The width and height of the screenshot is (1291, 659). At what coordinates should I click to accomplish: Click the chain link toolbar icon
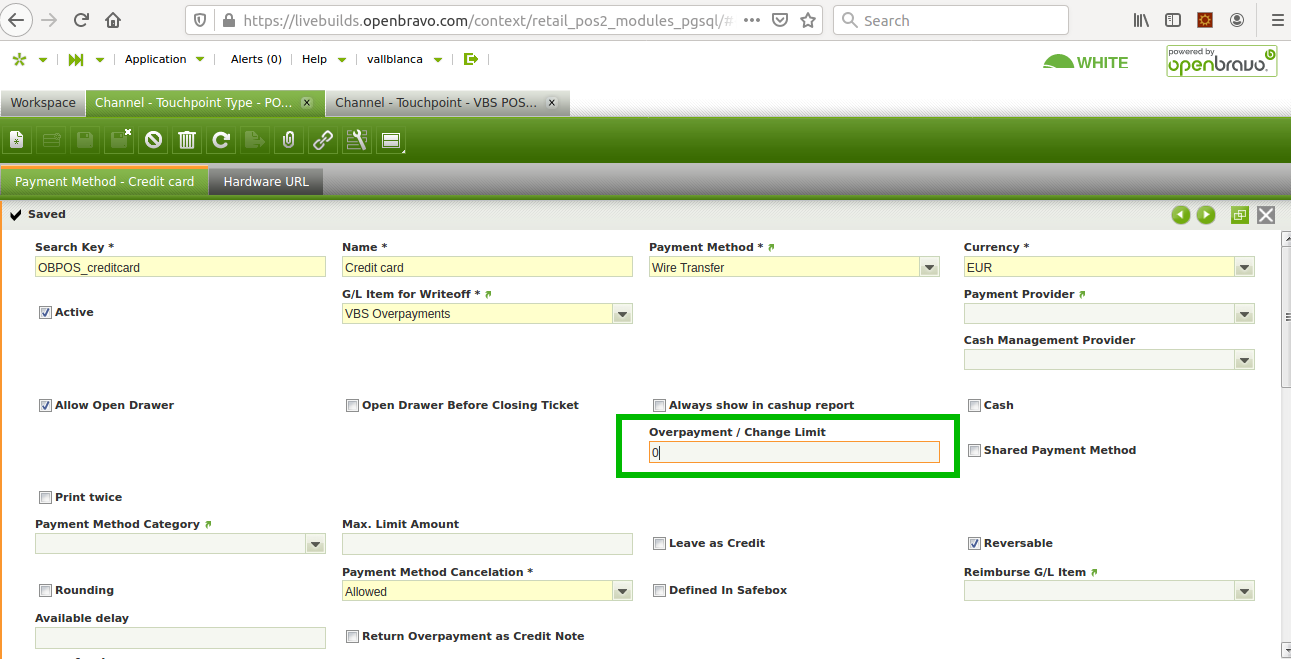(323, 140)
